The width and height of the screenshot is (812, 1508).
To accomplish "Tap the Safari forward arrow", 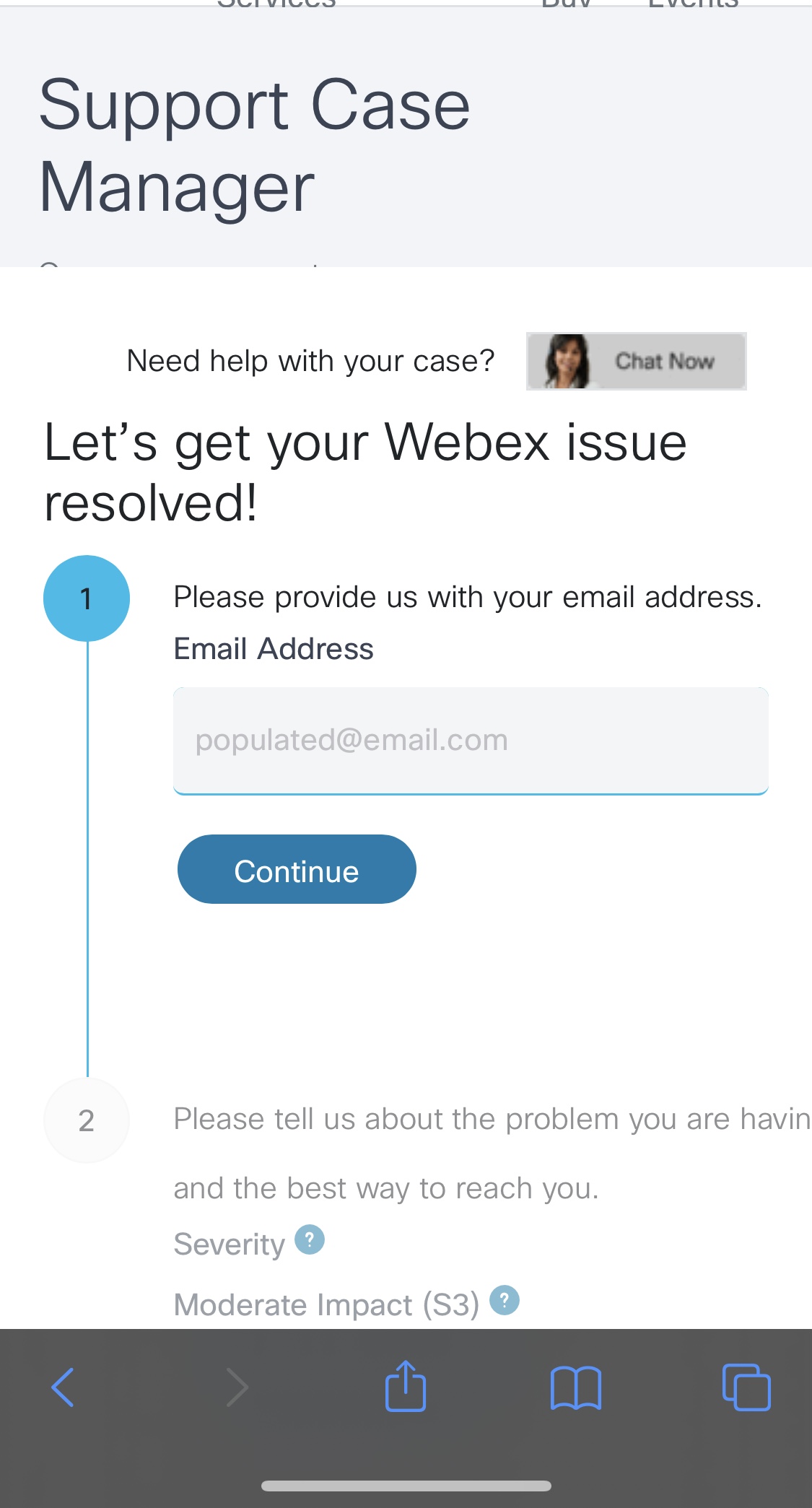I will tap(237, 1387).
